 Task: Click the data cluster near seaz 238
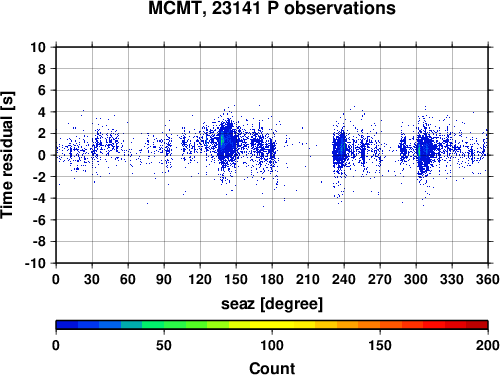[341, 148]
